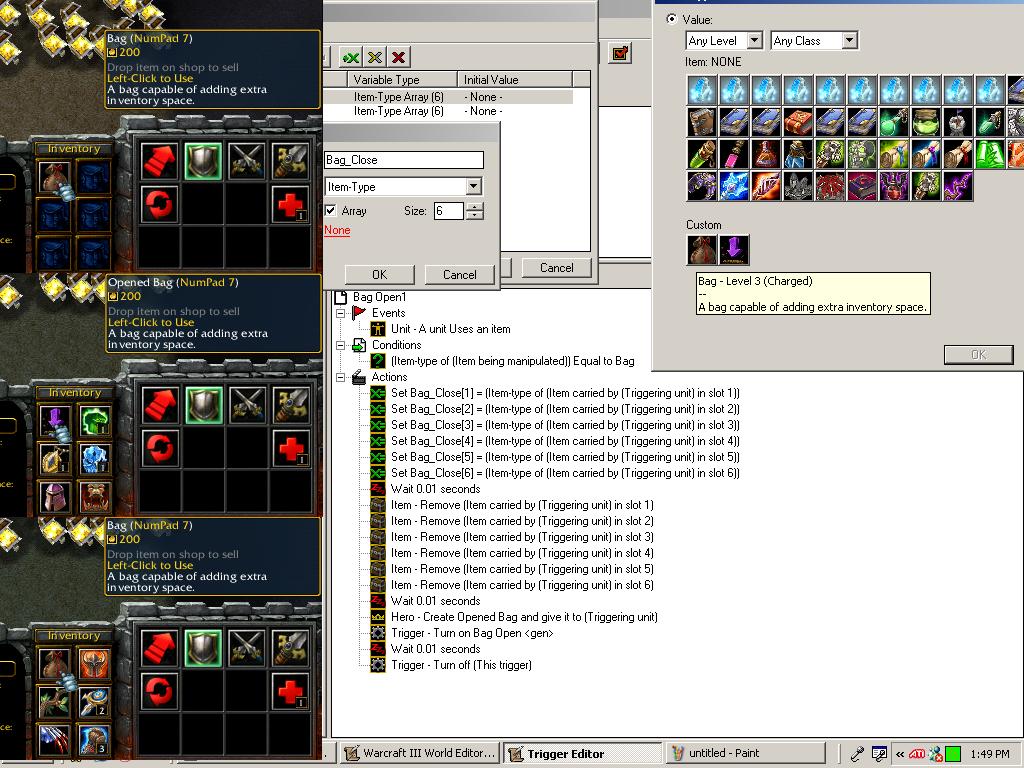Switch to Trigger Editor taskbar item
Image resolution: width=1024 pixels, height=768 pixels.
583,754
